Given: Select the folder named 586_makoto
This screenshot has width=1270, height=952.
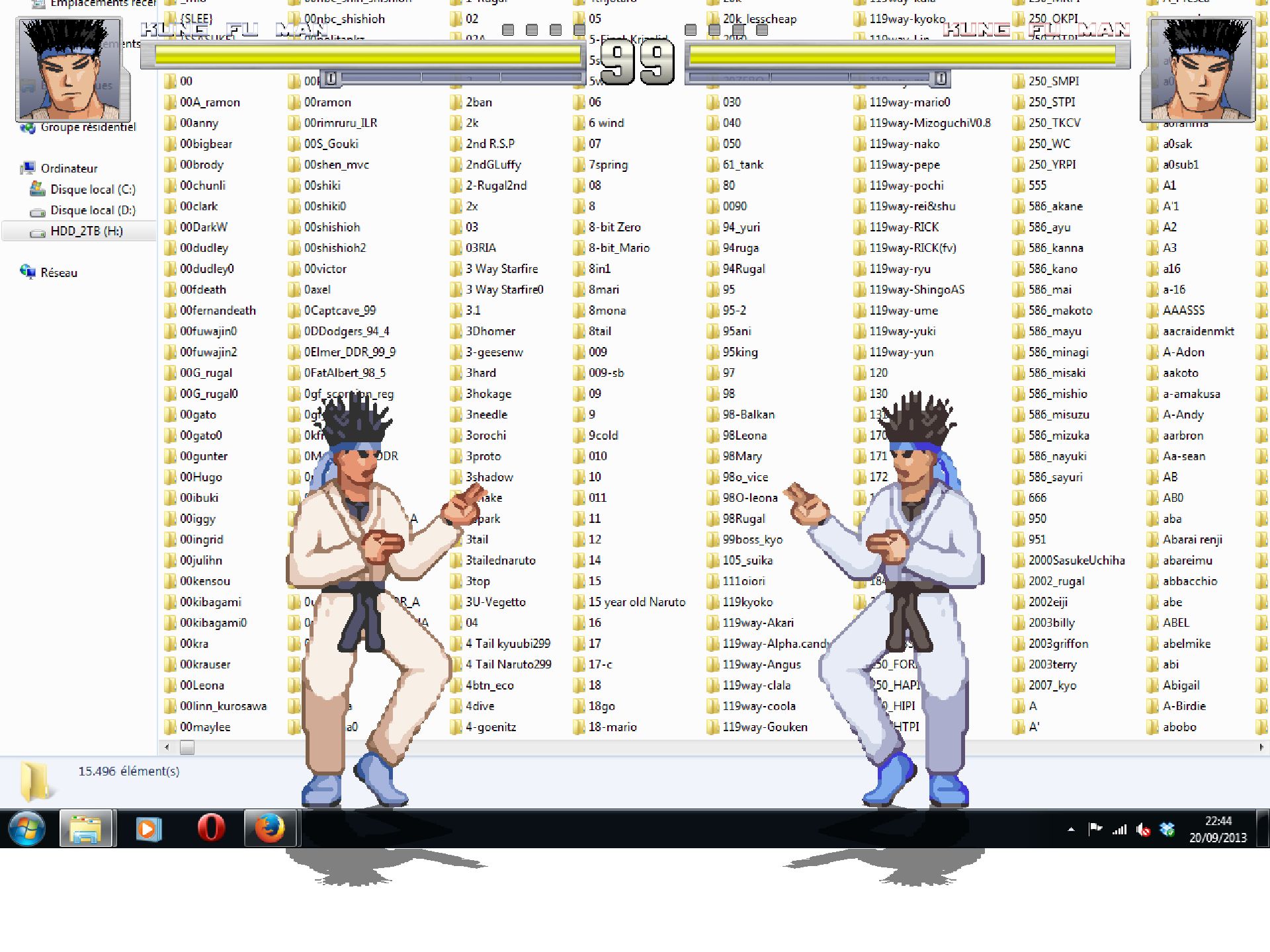Looking at the screenshot, I should point(1060,311).
